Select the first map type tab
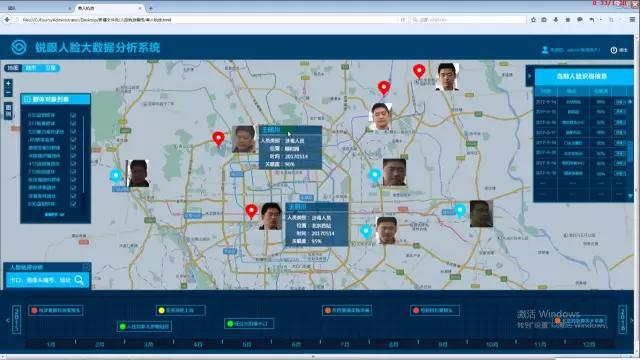The image size is (640, 360). click(x=13, y=68)
